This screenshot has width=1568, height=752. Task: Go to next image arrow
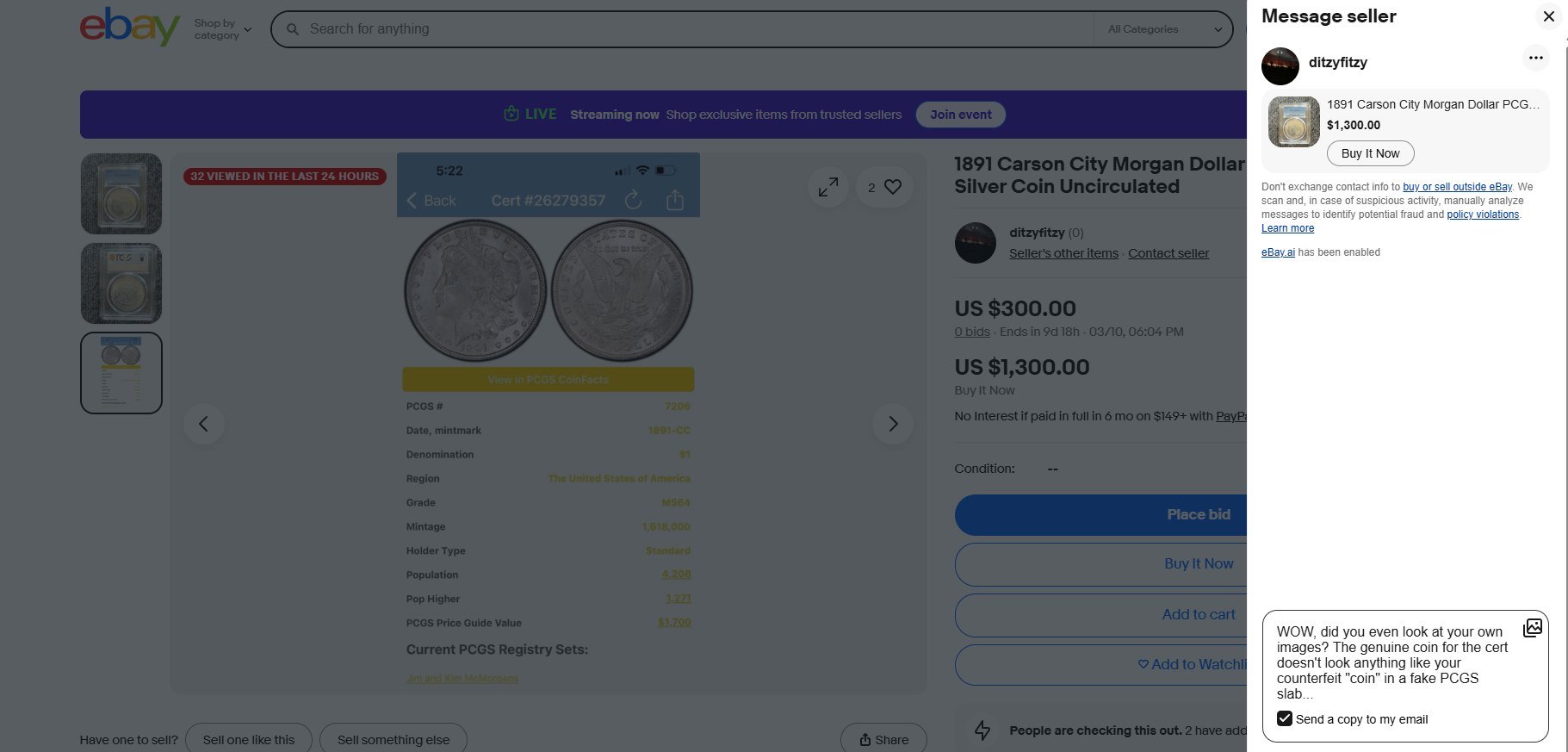[893, 424]
